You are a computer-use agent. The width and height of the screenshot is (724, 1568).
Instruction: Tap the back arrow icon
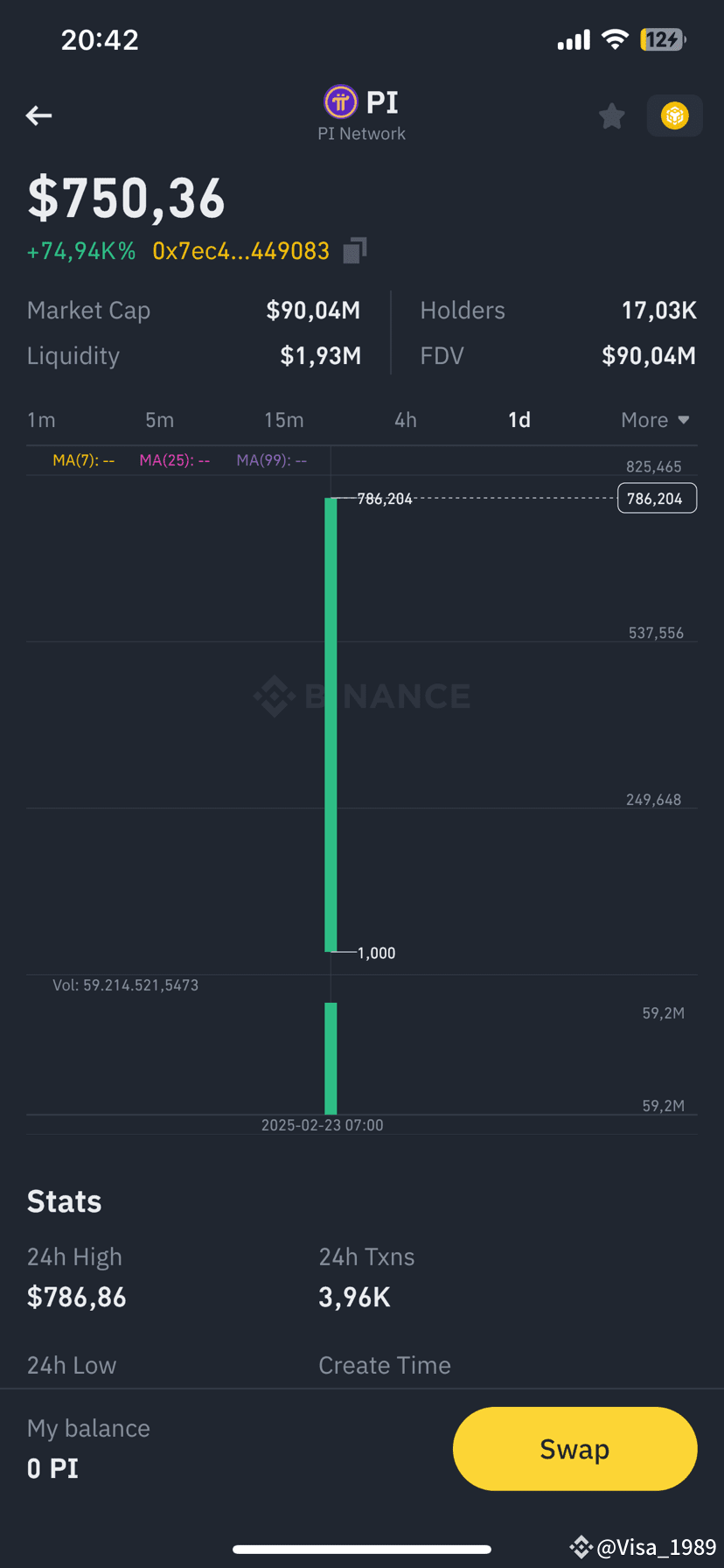pos(38,115)
